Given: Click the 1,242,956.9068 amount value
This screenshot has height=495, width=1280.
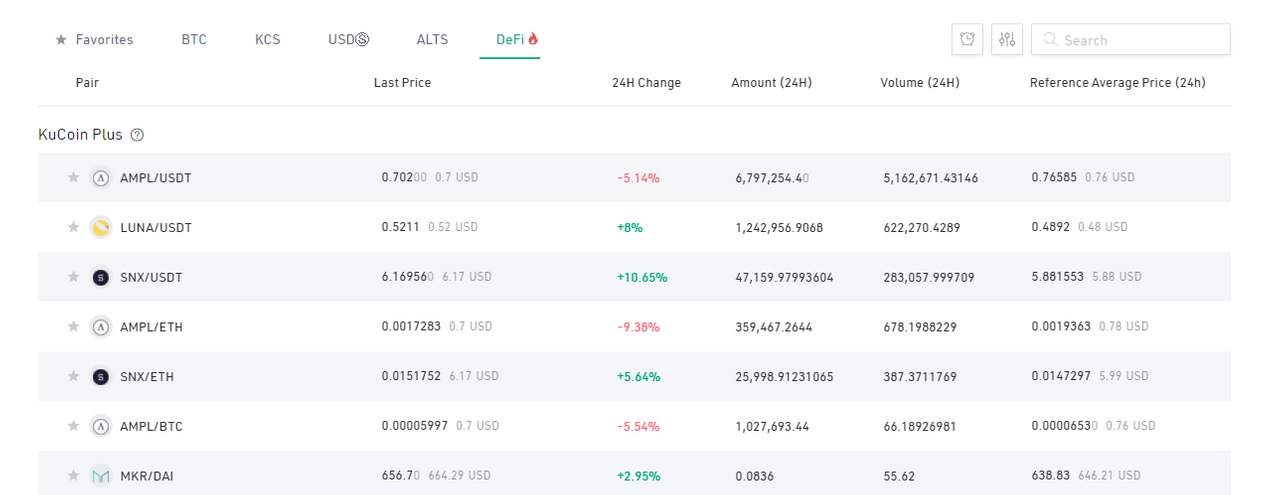Looking at the screenshot, I should pyautogui.click(x=779, y=228).
